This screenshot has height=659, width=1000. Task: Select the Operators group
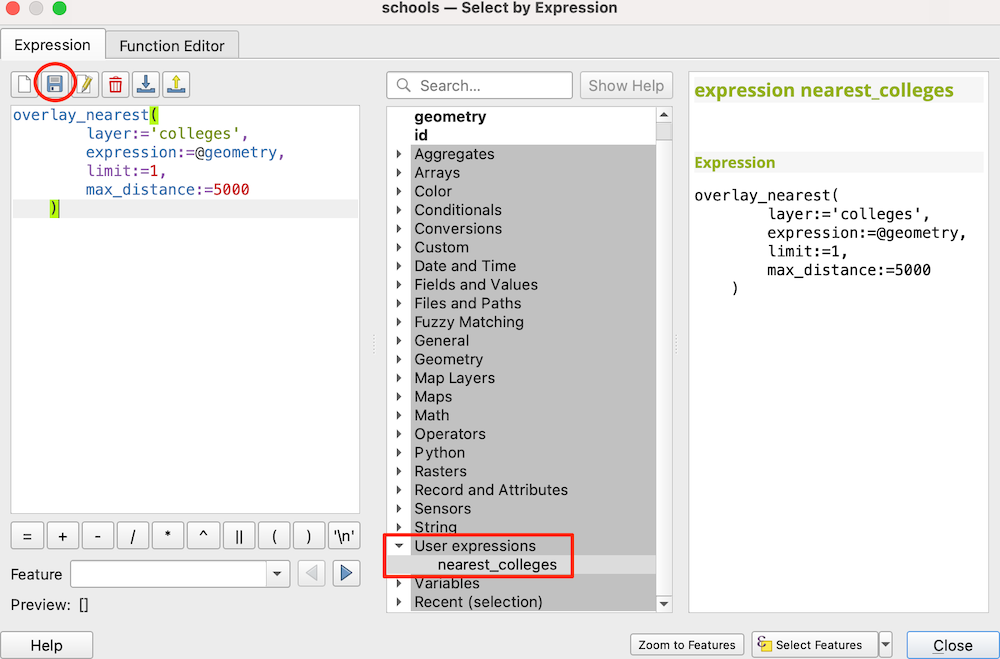pyautogui.click(x=450, y=434)
